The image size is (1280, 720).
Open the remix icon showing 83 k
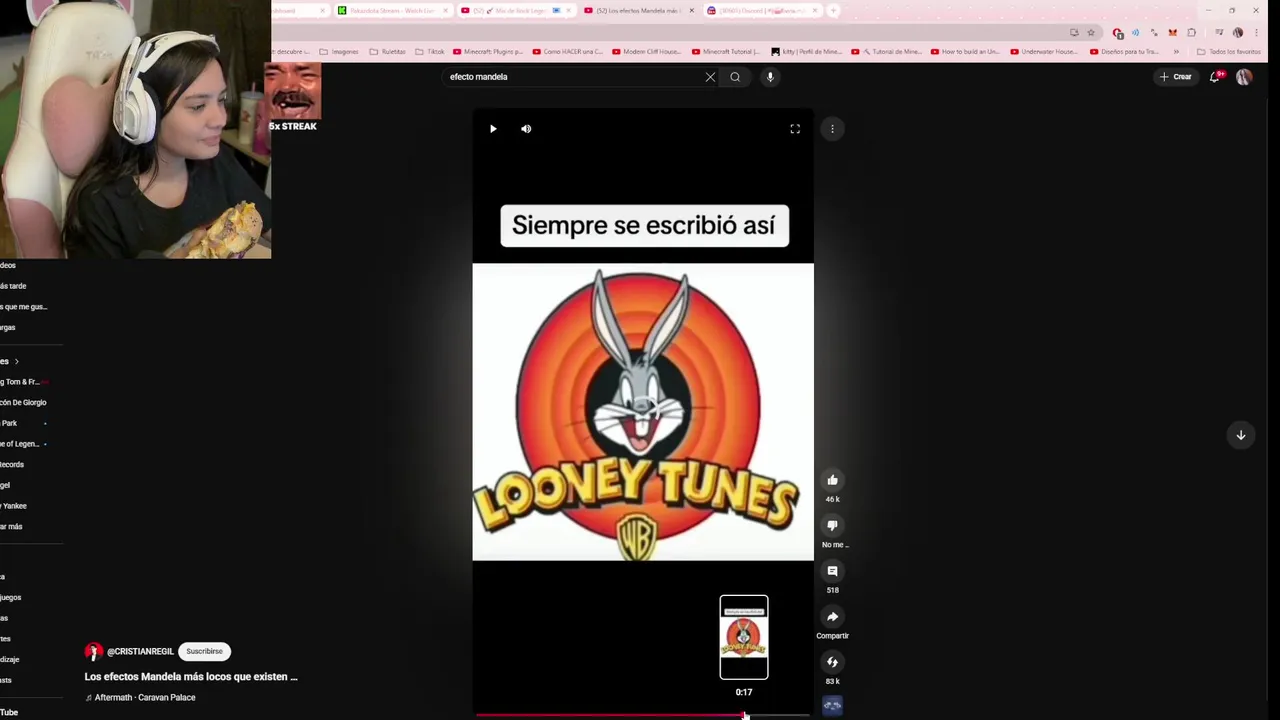click(832, 662)
